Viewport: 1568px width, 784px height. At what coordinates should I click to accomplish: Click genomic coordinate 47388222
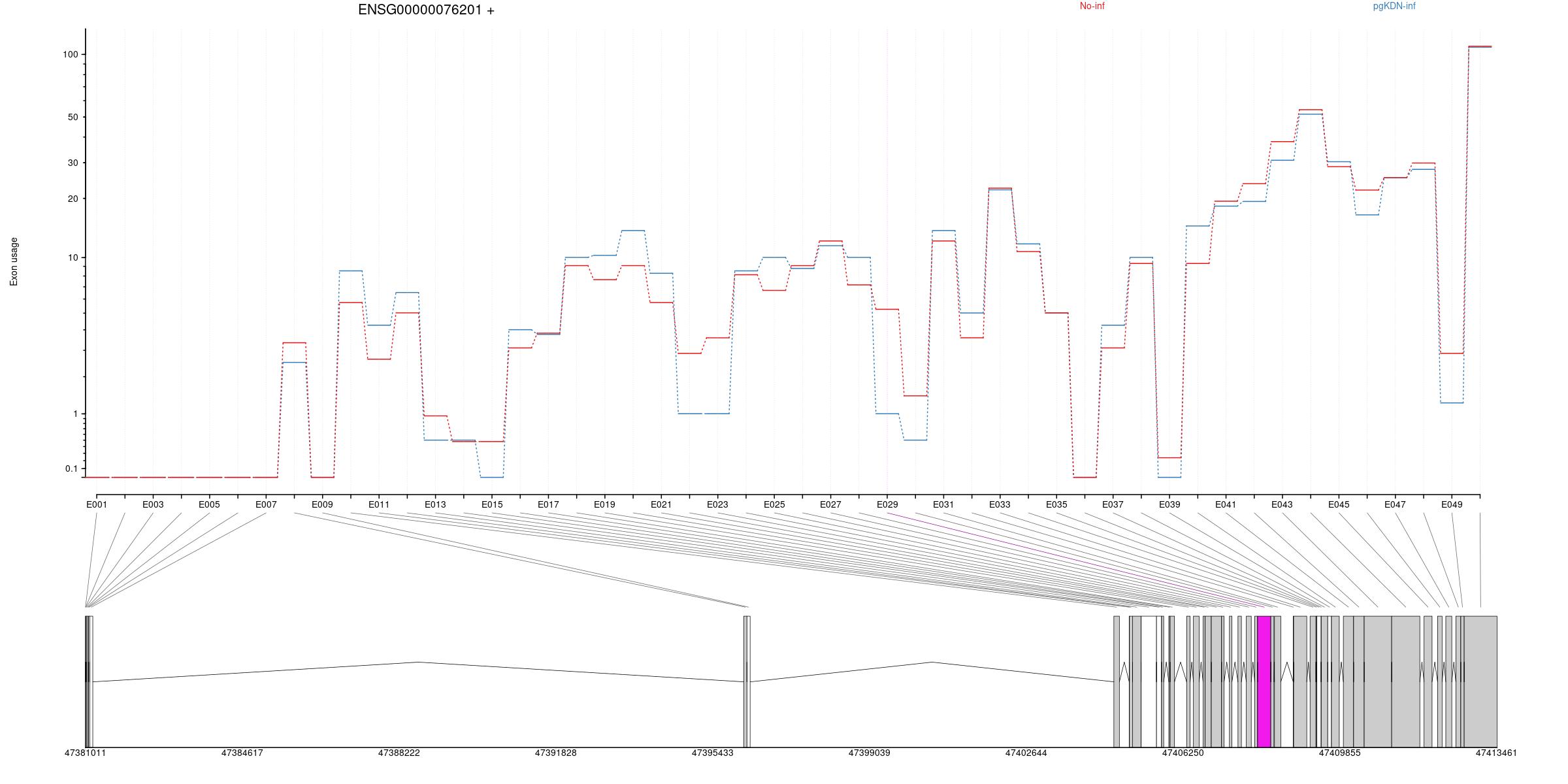point(399,753)
